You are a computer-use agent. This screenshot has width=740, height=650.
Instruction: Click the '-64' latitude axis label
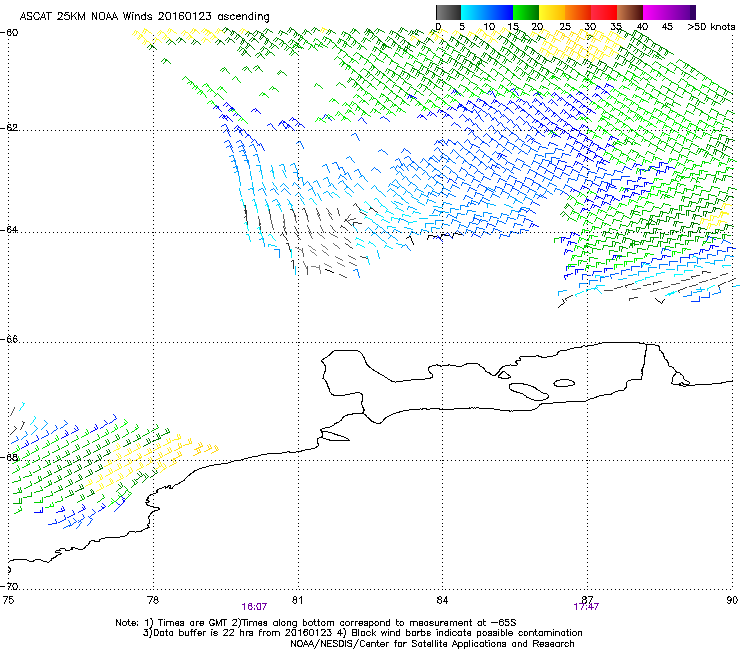pyautogui.click(x=10, y=229)
